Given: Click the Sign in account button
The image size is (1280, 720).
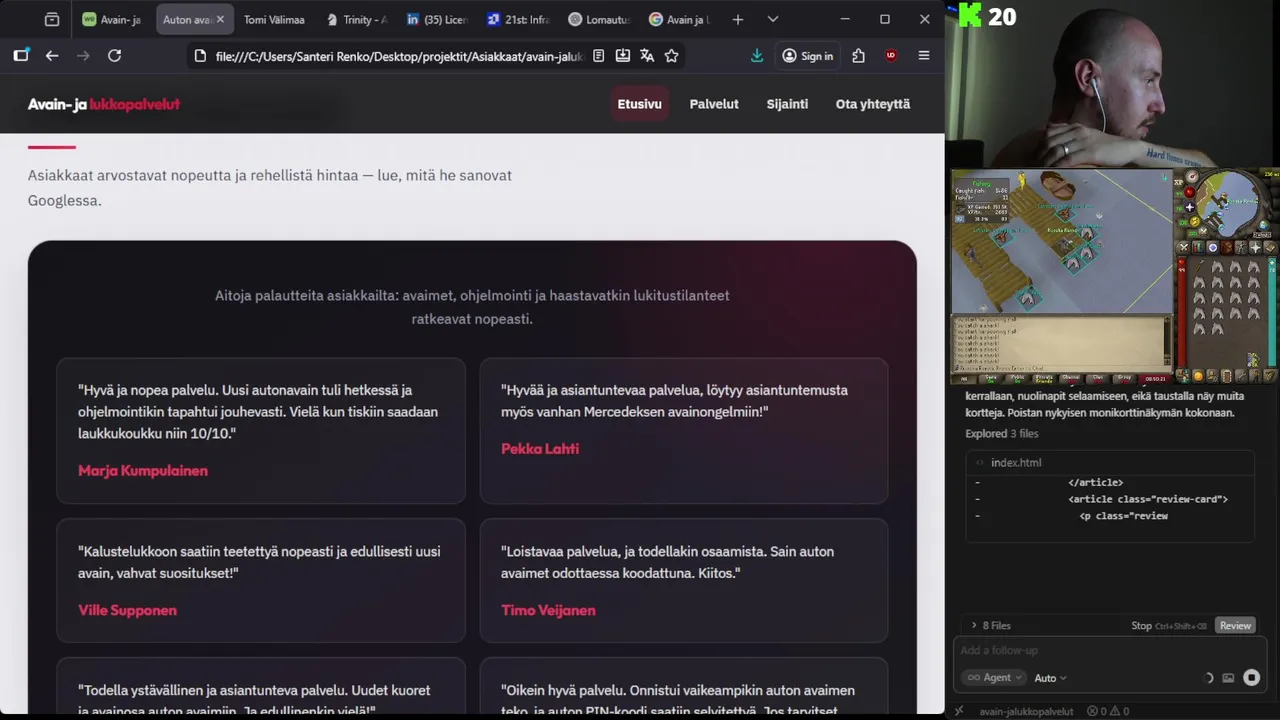Looking at the screenshot, I should [807, 56].
